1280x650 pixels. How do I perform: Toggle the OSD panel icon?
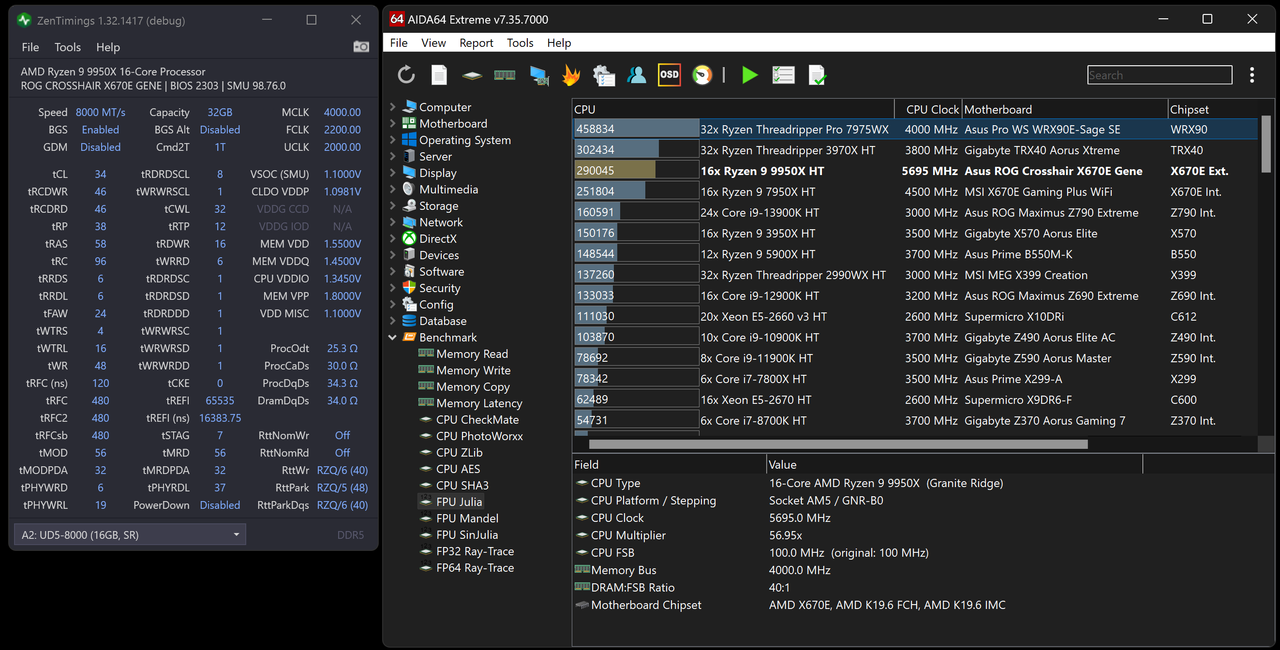(x=669, y=75)
